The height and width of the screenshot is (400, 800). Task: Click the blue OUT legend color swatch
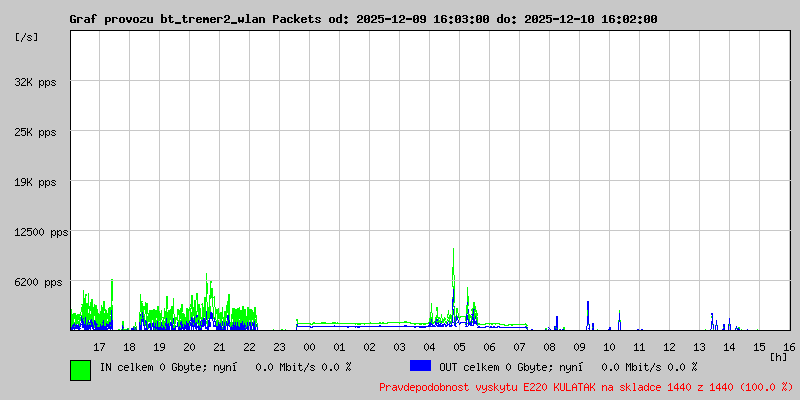(420, 366)
